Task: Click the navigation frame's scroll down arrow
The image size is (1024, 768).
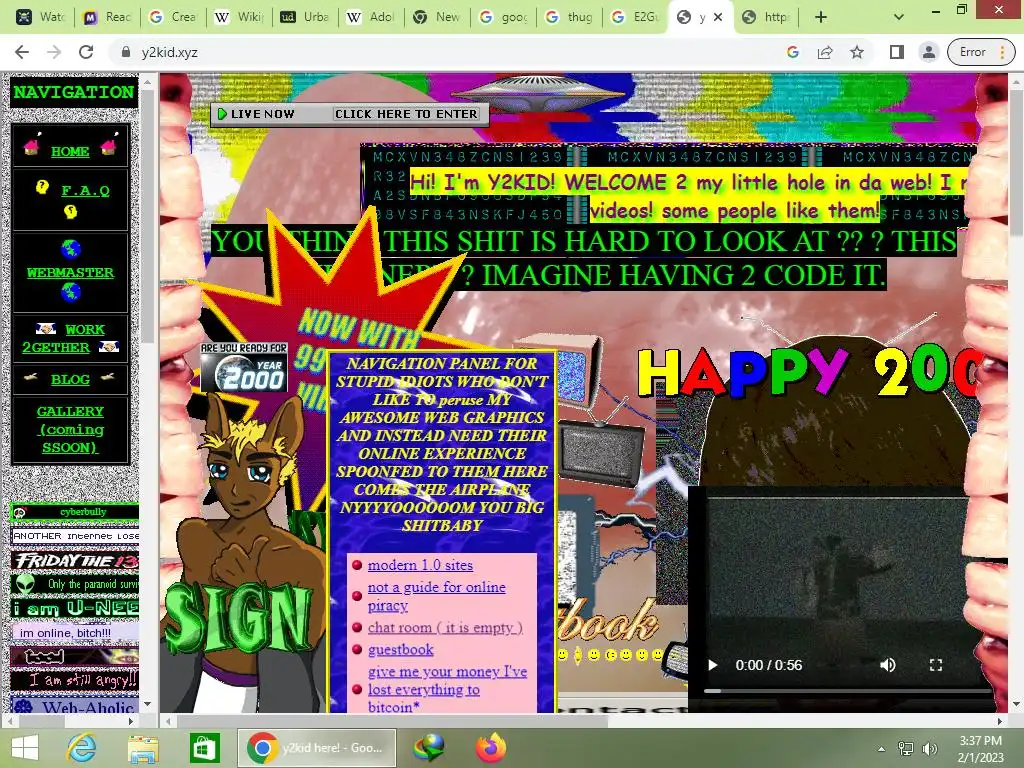Action: (x=148, y=704)
